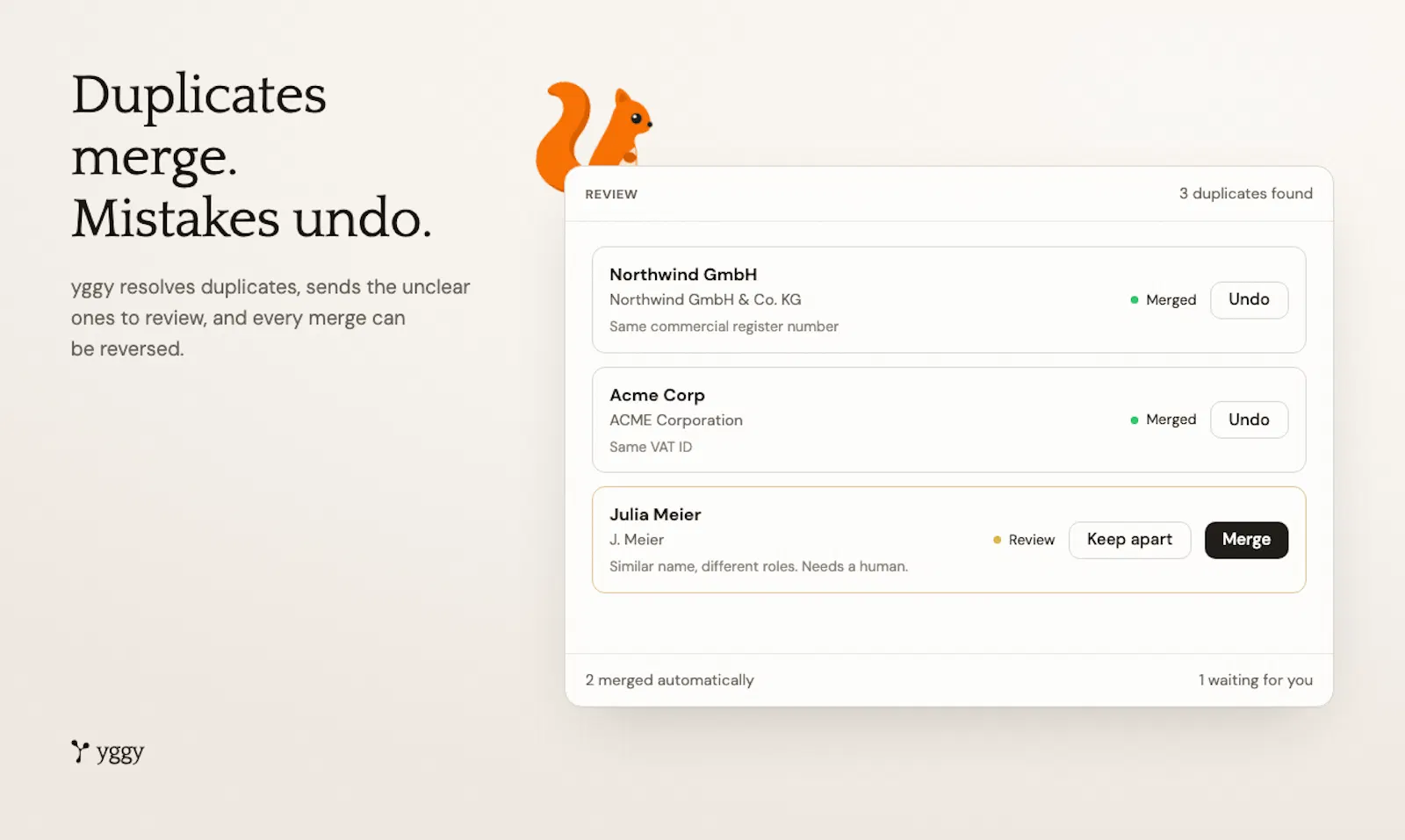The image size is (1405, 840).
Task: Click the yellow Review status dot
Action: tap(997, 540)
